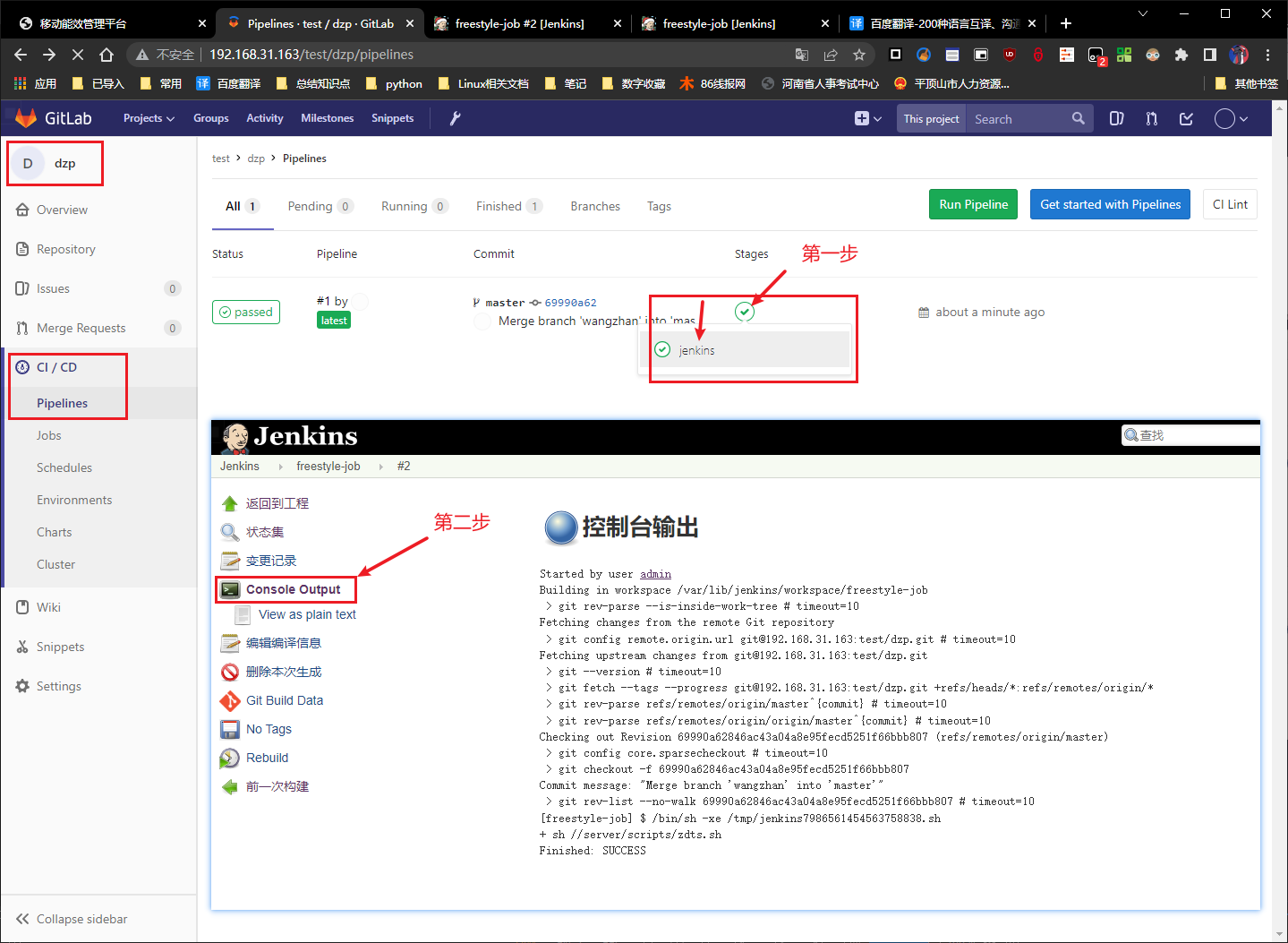Open the Schedules sidebar sub-item
Image resolution: width=1288 pixels, height=943 pixels.
pos(64,467)
